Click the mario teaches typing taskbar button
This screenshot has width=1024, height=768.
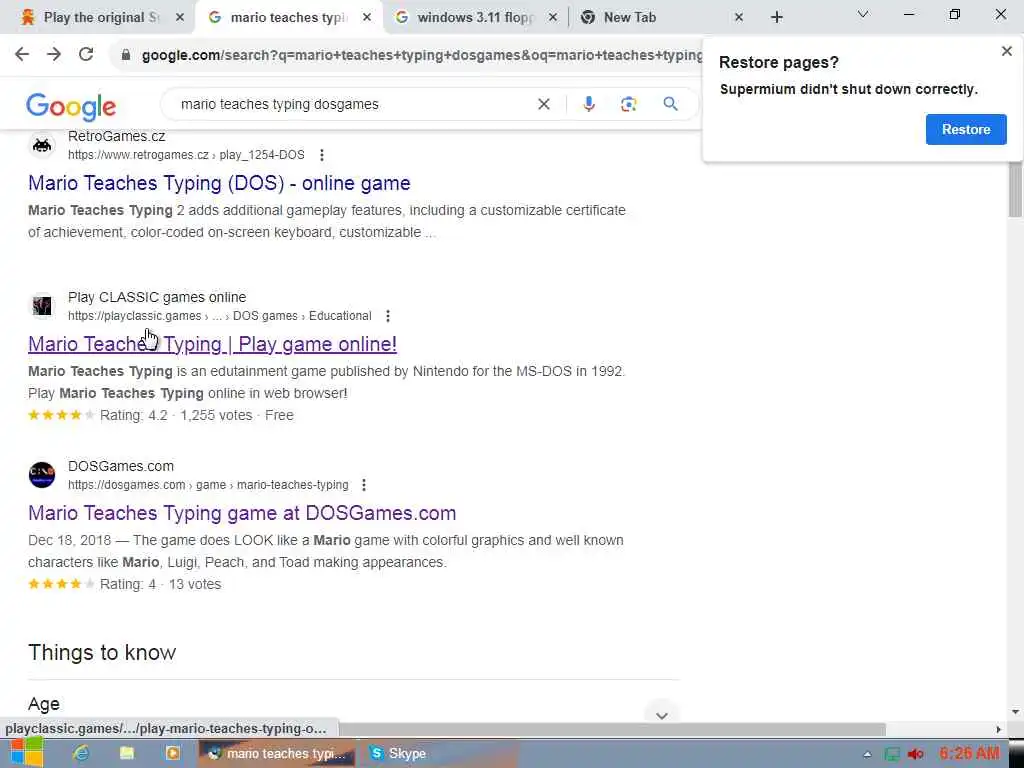[x=277, y=753]
